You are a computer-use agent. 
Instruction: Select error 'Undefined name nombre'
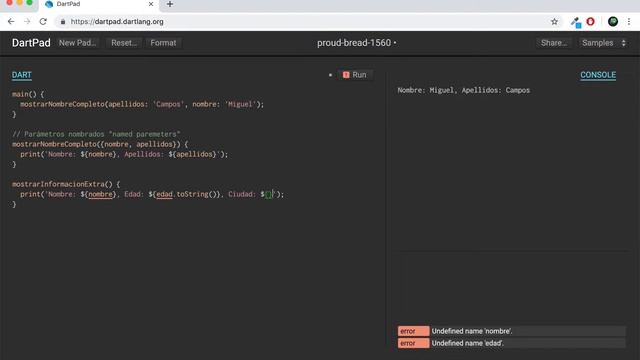point(512,331)
